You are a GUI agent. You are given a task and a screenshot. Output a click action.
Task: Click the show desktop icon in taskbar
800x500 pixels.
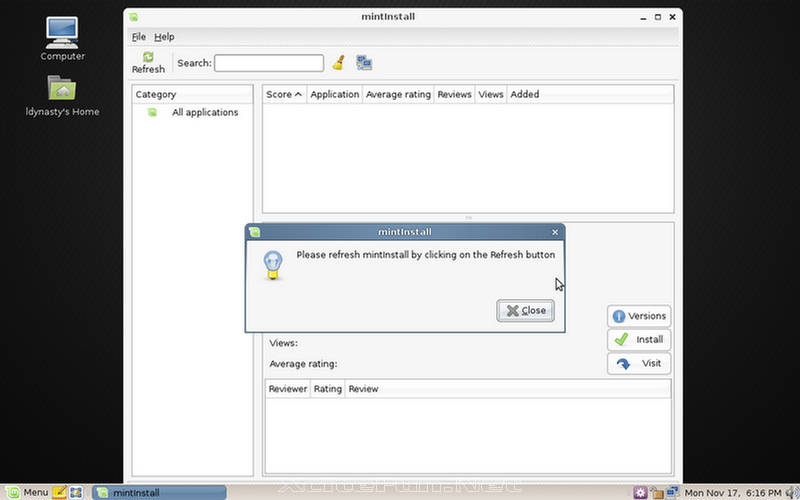(x=76, y=492)
